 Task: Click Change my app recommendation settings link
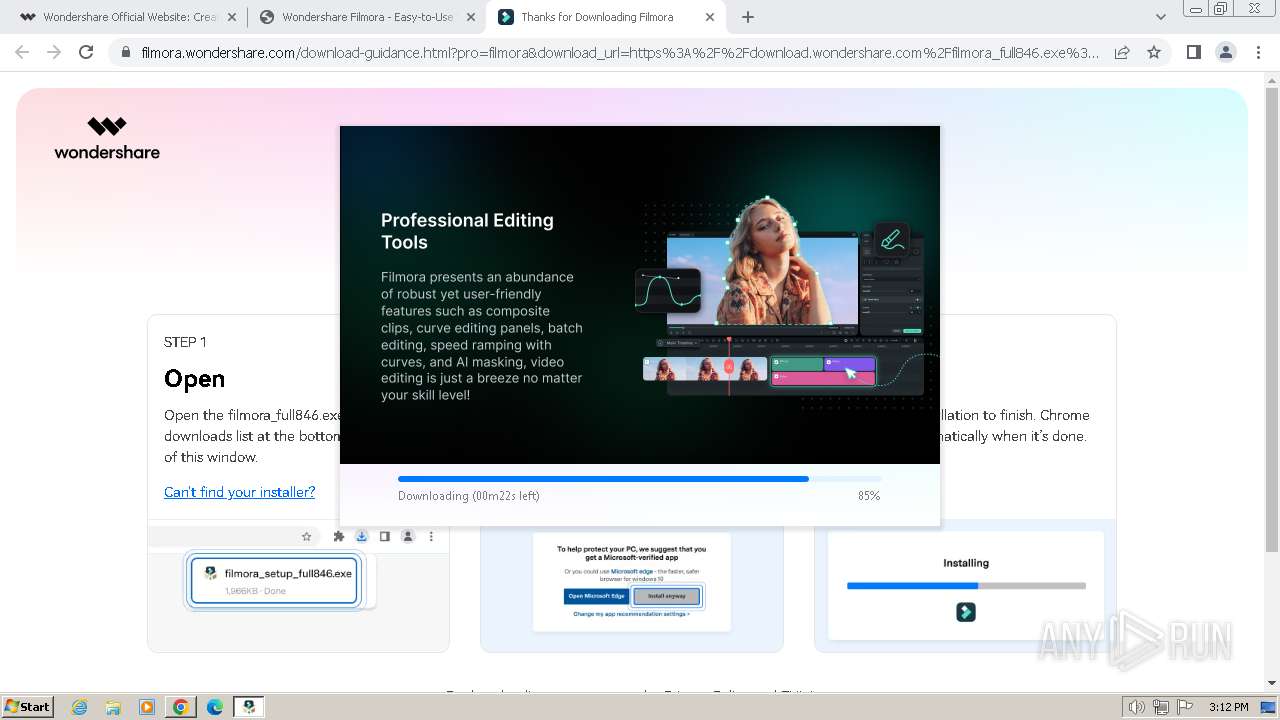[631, 614]
